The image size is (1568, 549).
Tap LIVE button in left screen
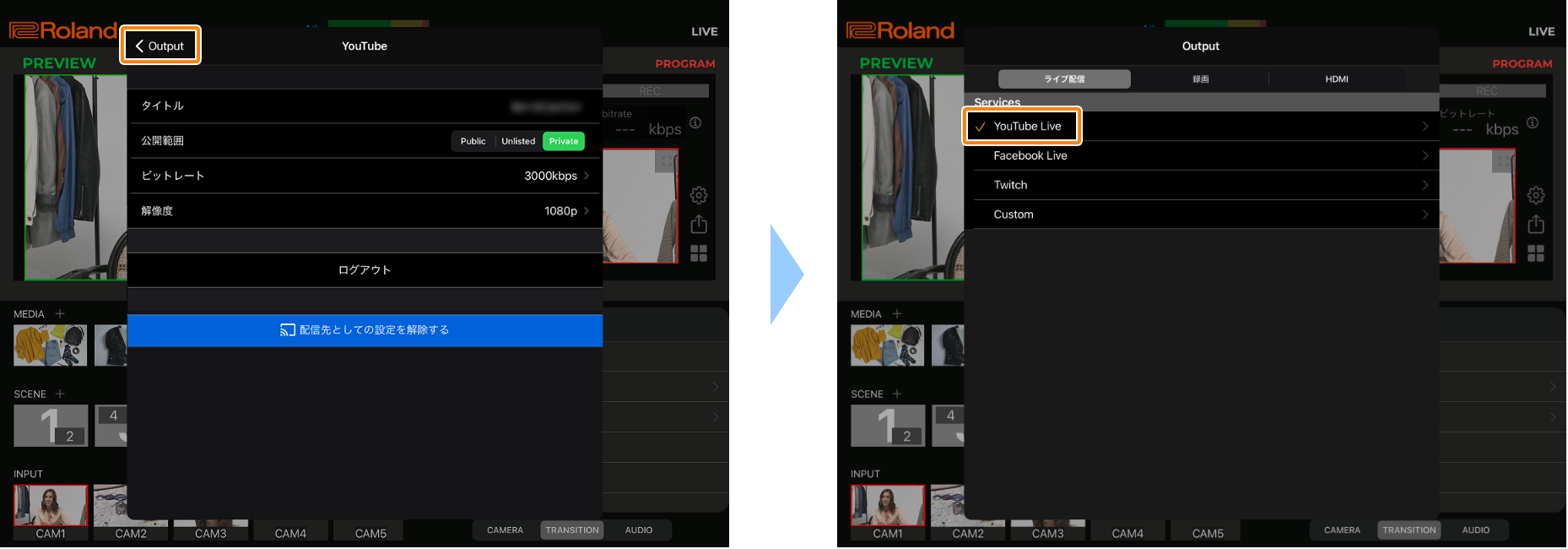(x=705, y=31)
